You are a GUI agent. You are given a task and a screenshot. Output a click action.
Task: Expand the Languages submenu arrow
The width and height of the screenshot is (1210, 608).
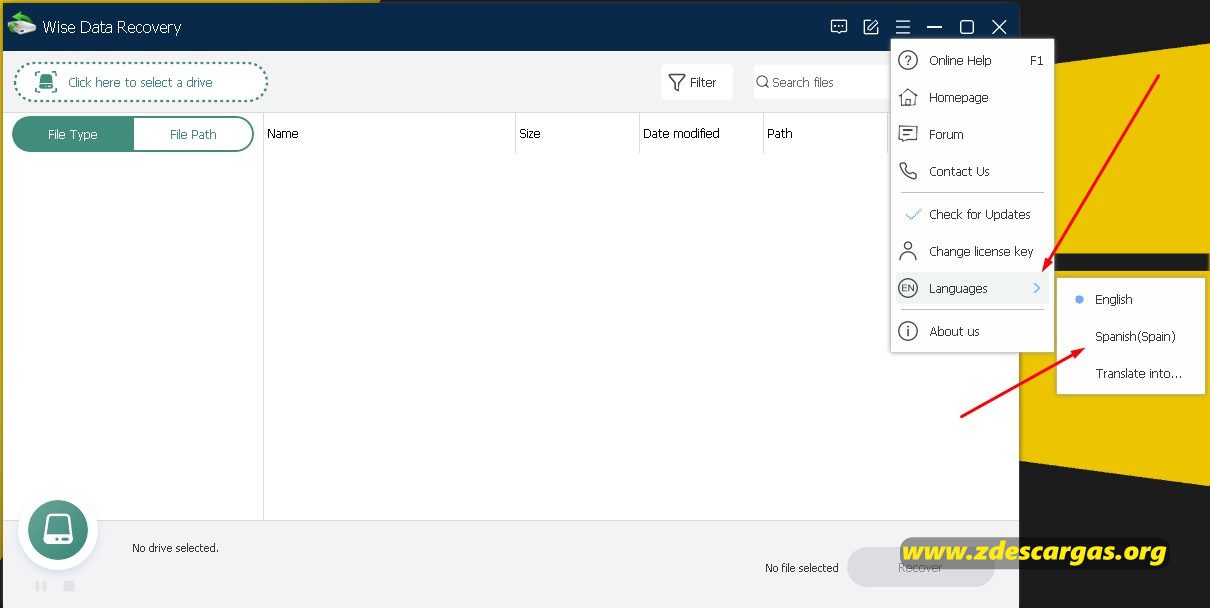point(1037,288)
